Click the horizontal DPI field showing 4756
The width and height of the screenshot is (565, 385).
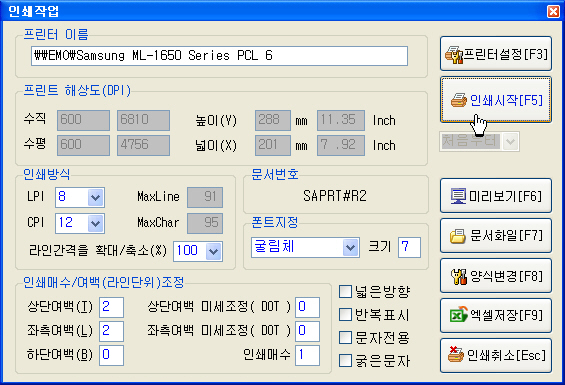coord(143,145)
